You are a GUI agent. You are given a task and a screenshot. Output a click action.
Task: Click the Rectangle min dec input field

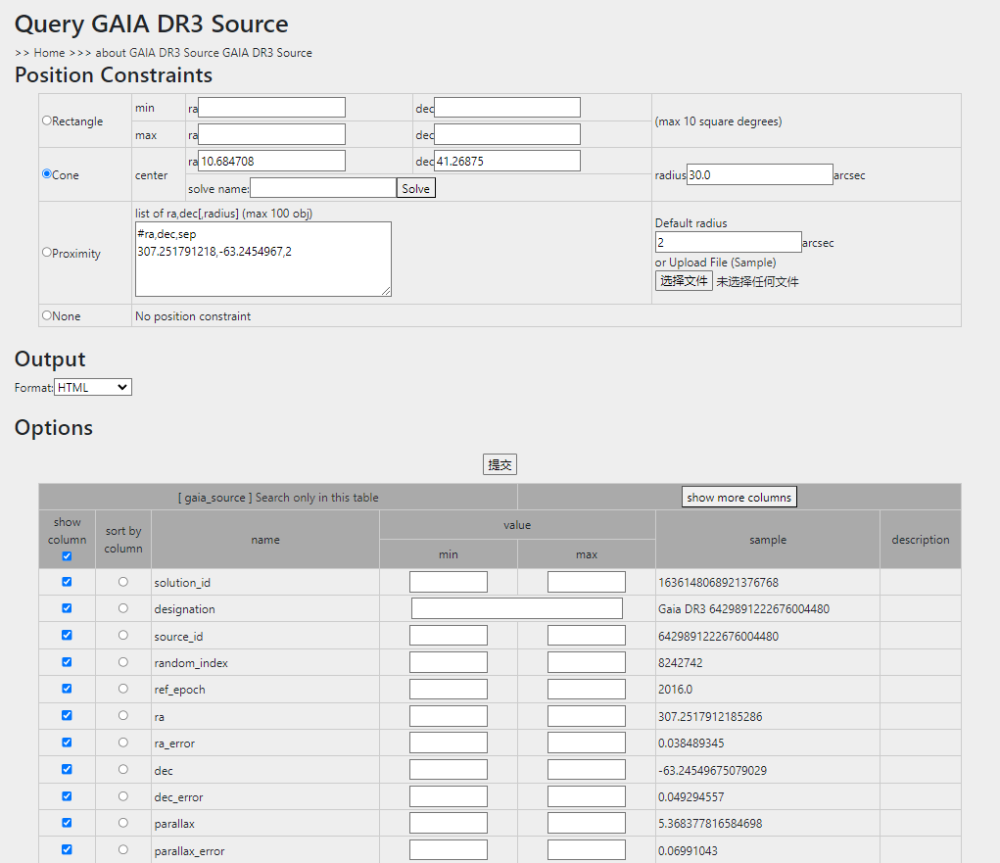click(507, 107)
